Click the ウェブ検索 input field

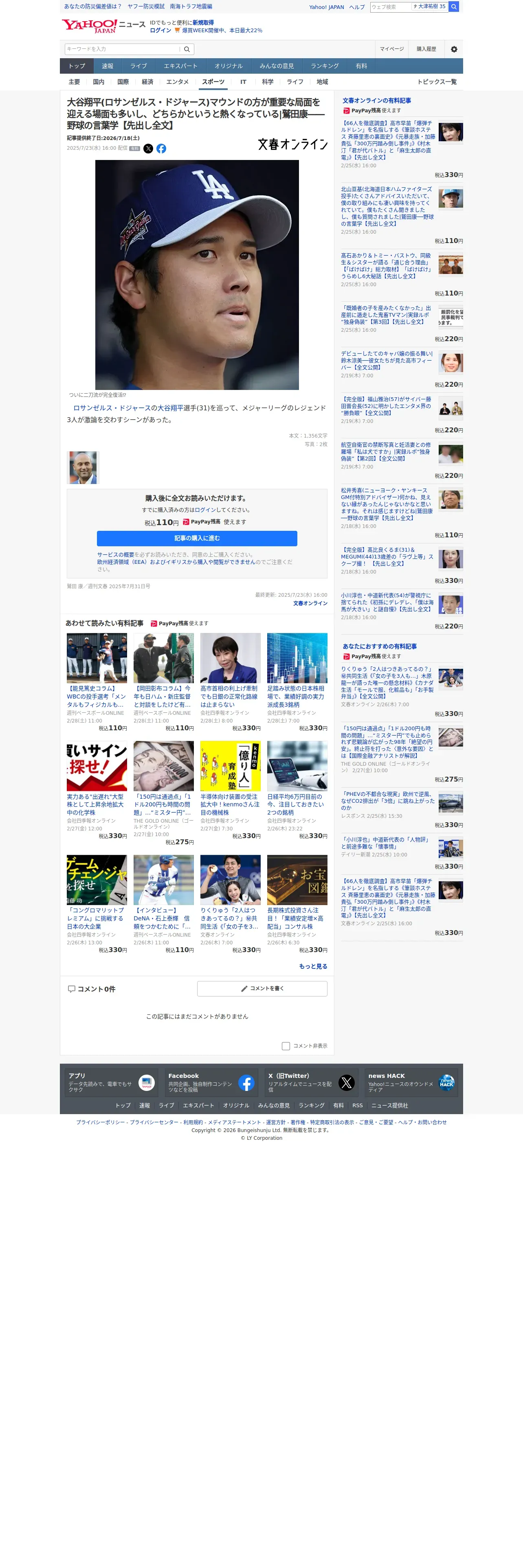point(391,7)
